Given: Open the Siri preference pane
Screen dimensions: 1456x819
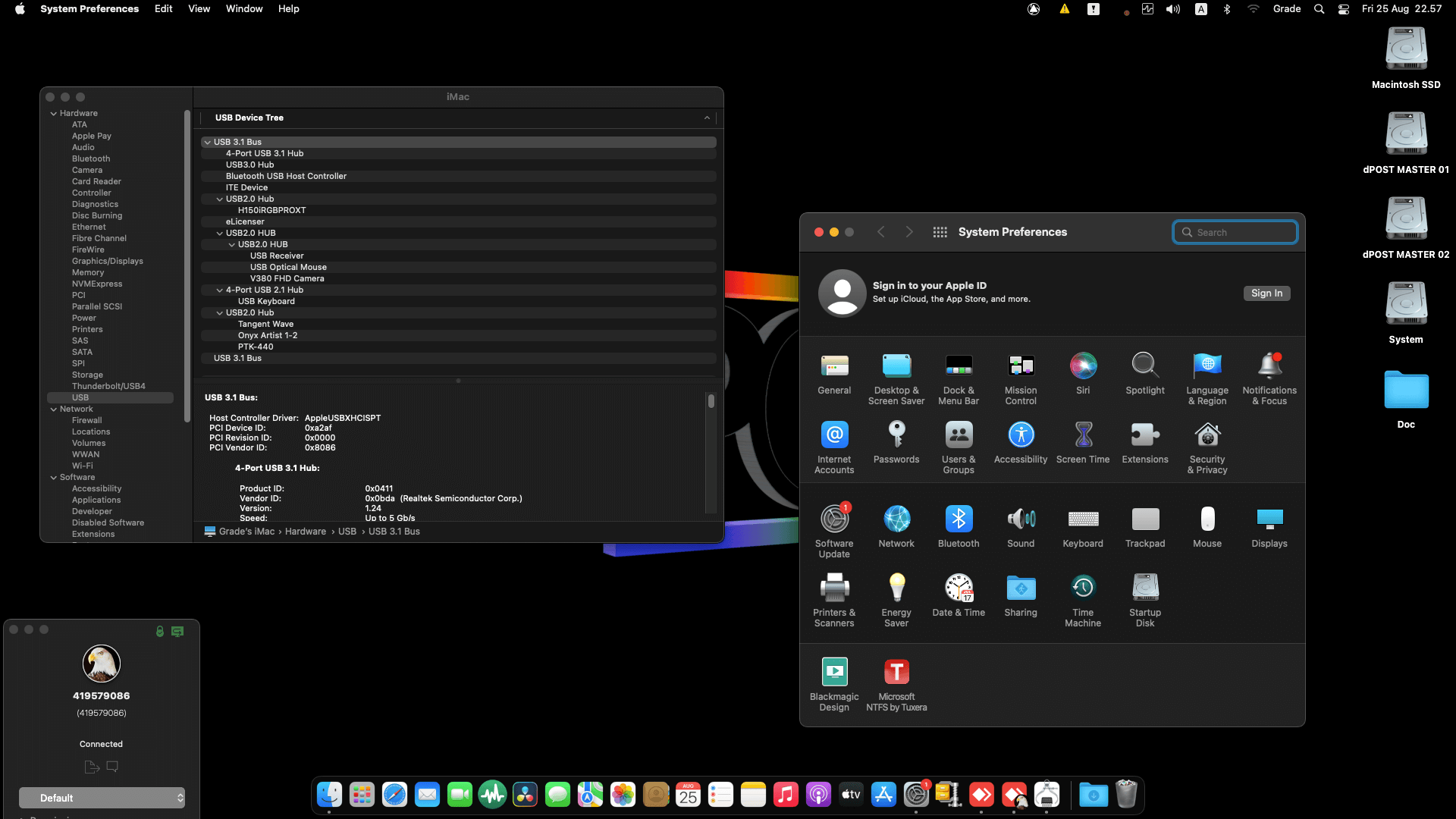Looking at the screenshot, I should 1083,374.
